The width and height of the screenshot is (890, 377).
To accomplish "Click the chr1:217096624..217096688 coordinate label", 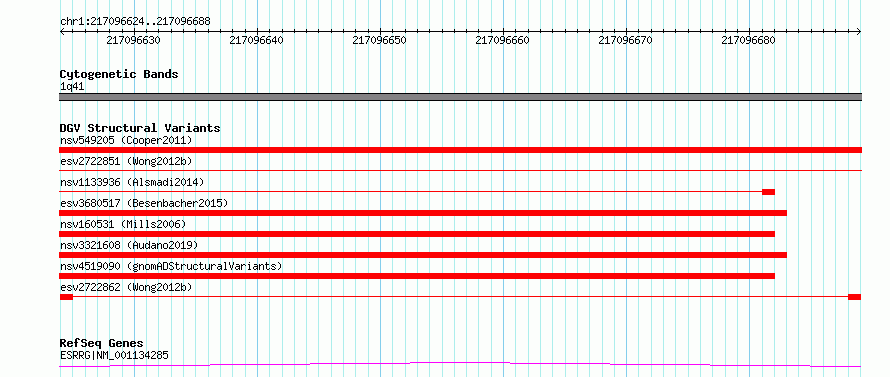I will [x=135, y=21].
